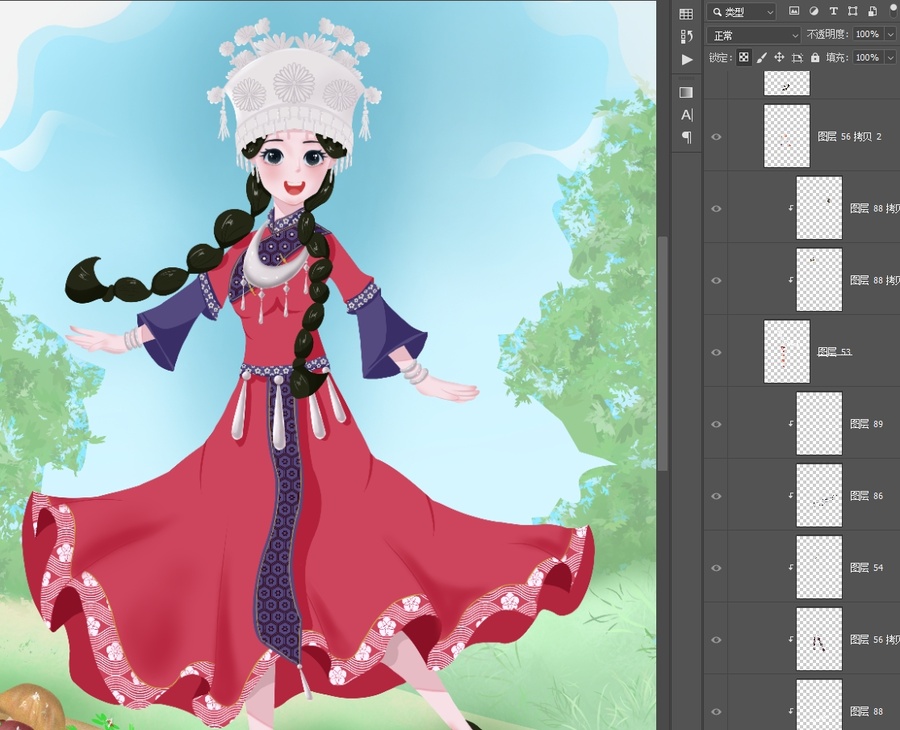This screenshot has width=900, height=730.
Task: Click lock image pixels brush icon
Action: [x=762, y=57]
